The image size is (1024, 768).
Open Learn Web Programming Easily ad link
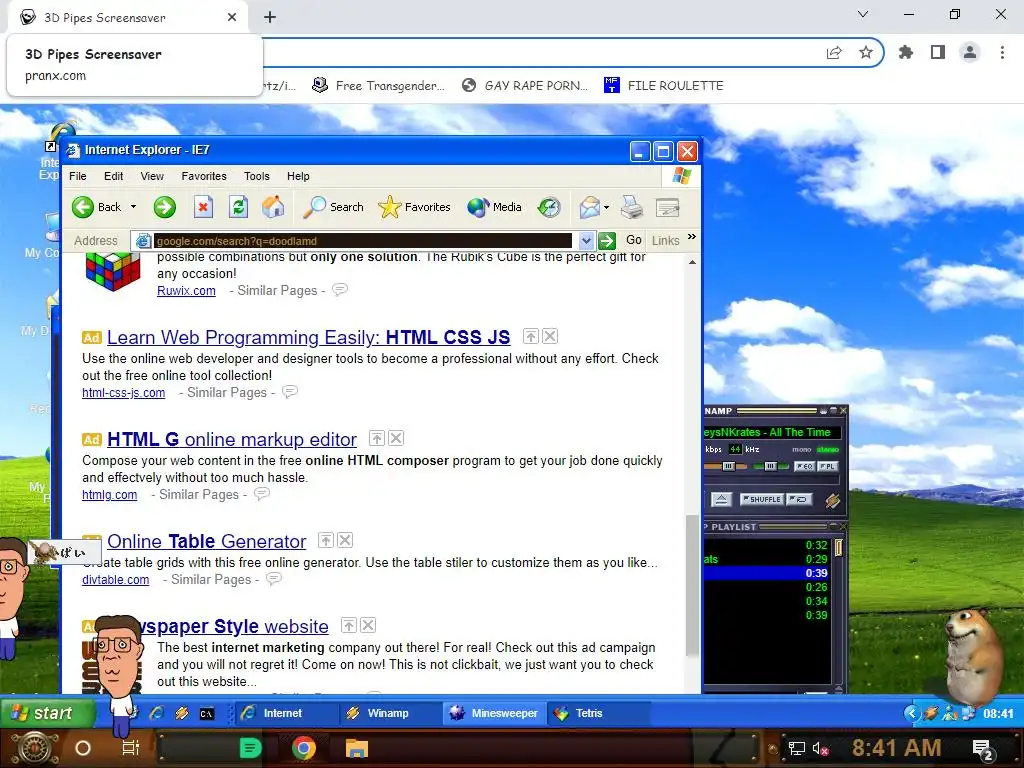click(308, 337)
